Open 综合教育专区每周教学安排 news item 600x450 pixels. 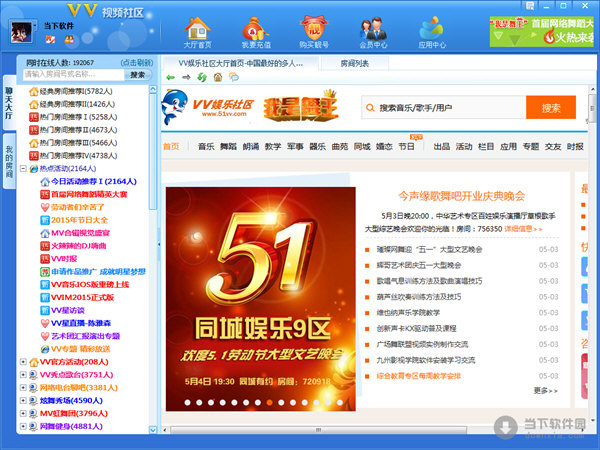point(419,376)
